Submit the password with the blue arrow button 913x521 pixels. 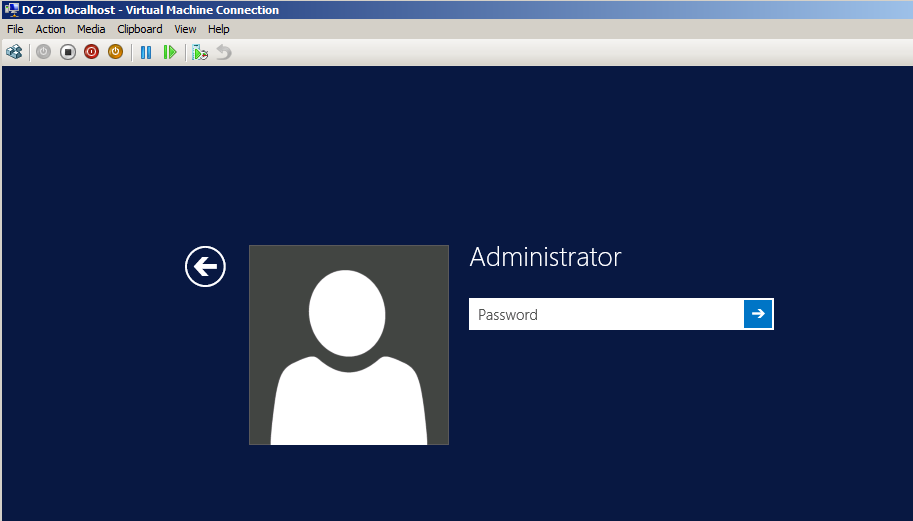[x=758, y=314]
